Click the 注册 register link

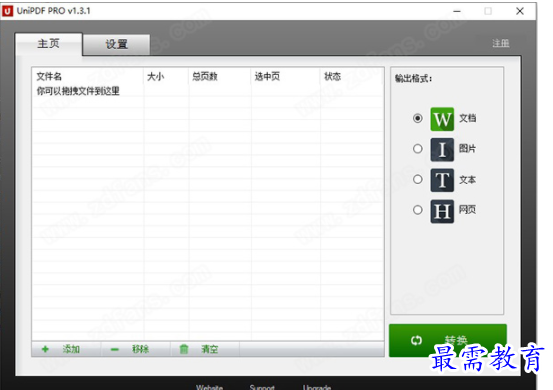coord(500,43)
